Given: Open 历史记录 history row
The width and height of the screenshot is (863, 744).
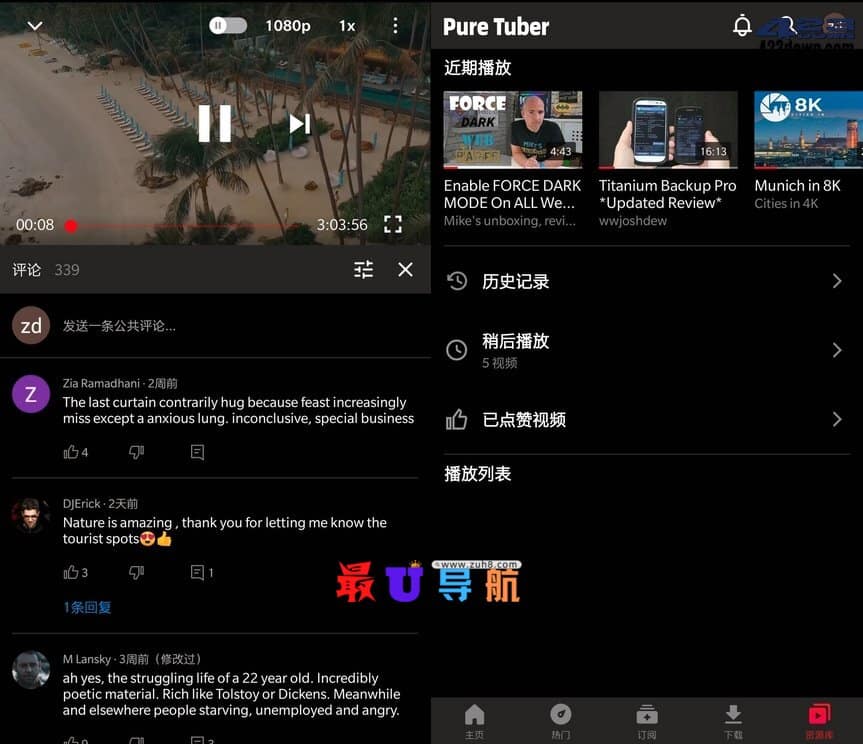Looking at the screenshot, I should (646, 281).
